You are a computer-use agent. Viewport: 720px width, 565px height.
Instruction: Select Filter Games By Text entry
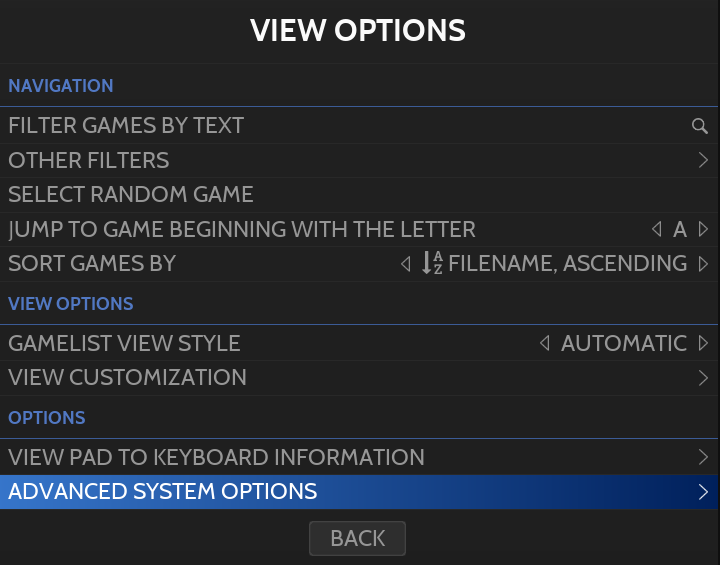point(126,126)
